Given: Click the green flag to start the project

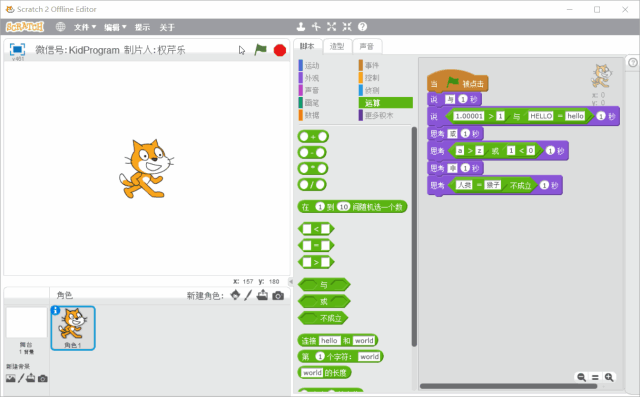Looking at the screenshot, I should [x=260, y=50].
